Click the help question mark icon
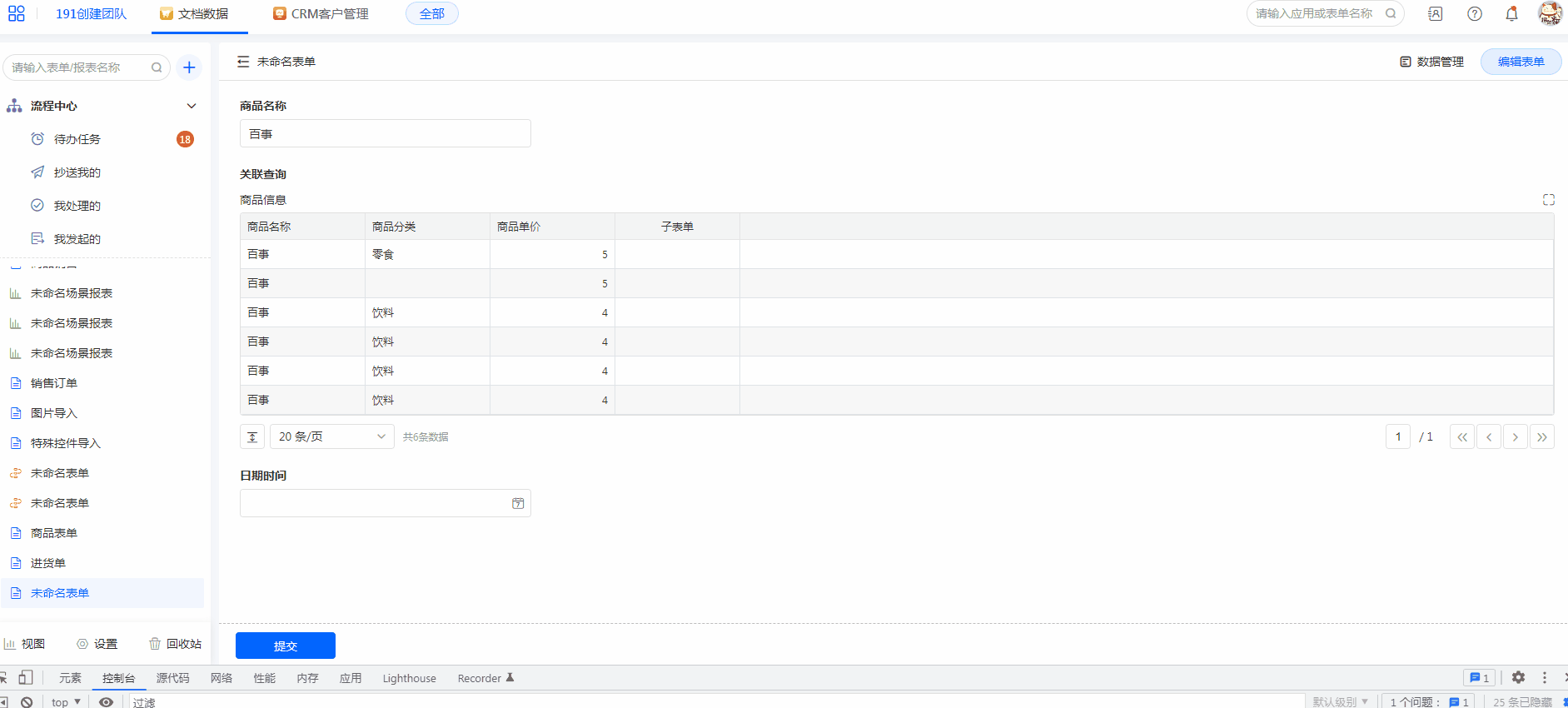This screenshot has width=1568, height=708. [x=1474, y=13]
